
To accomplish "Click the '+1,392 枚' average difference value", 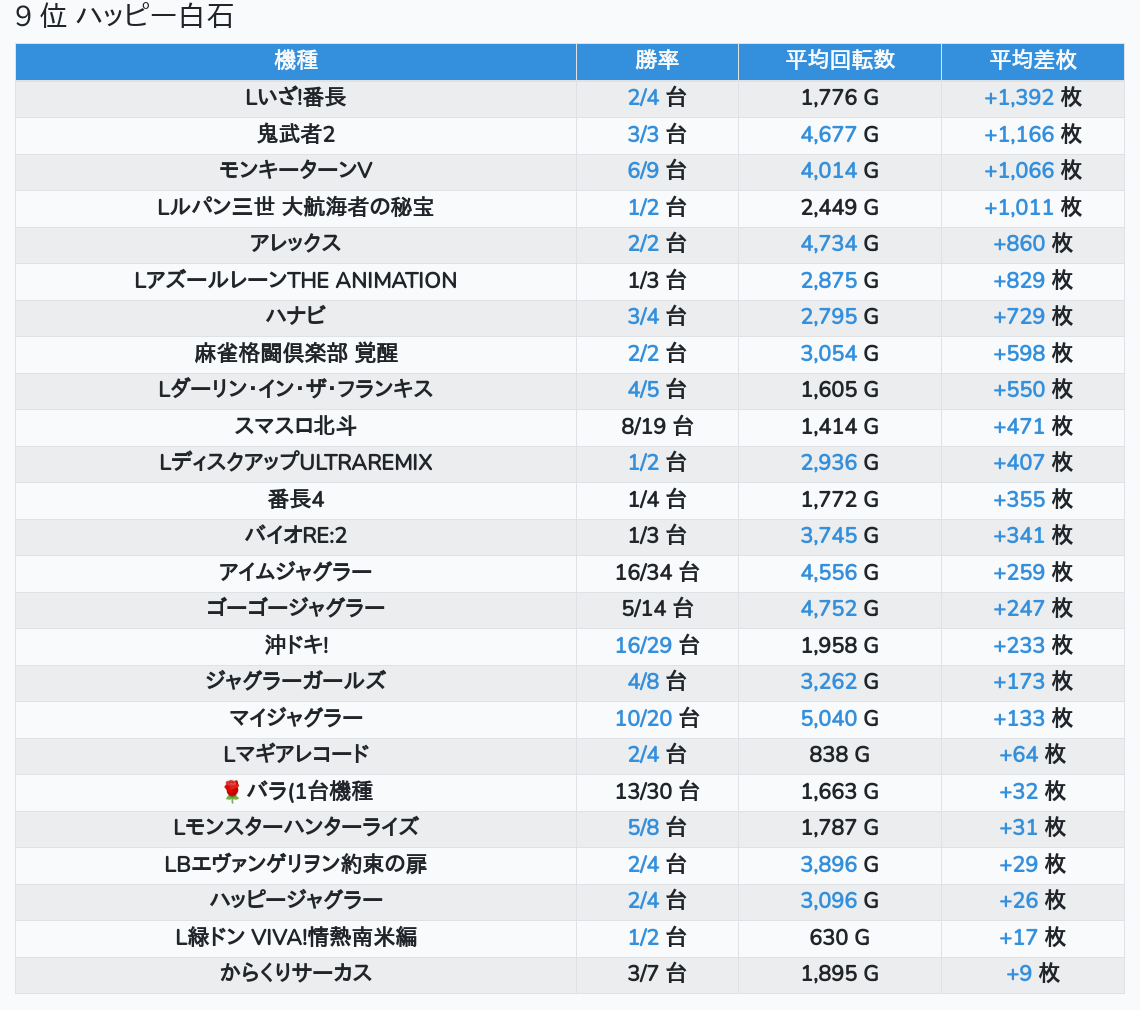I will tap(1032, 97).
